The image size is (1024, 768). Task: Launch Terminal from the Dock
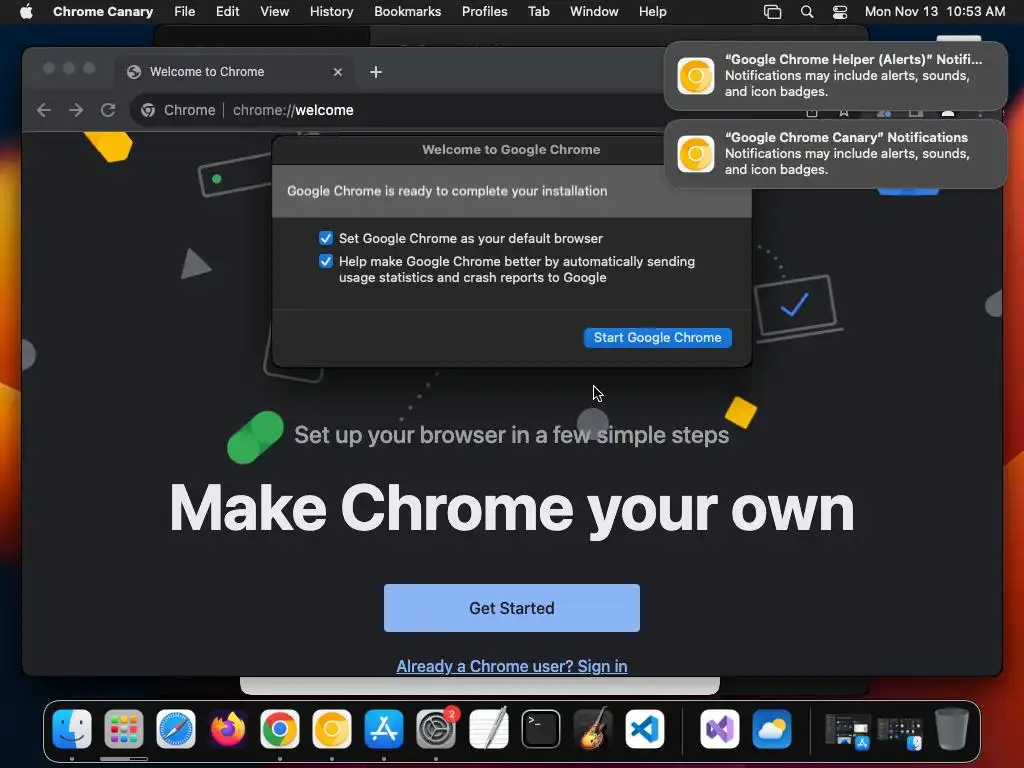[x=541, y=729]
